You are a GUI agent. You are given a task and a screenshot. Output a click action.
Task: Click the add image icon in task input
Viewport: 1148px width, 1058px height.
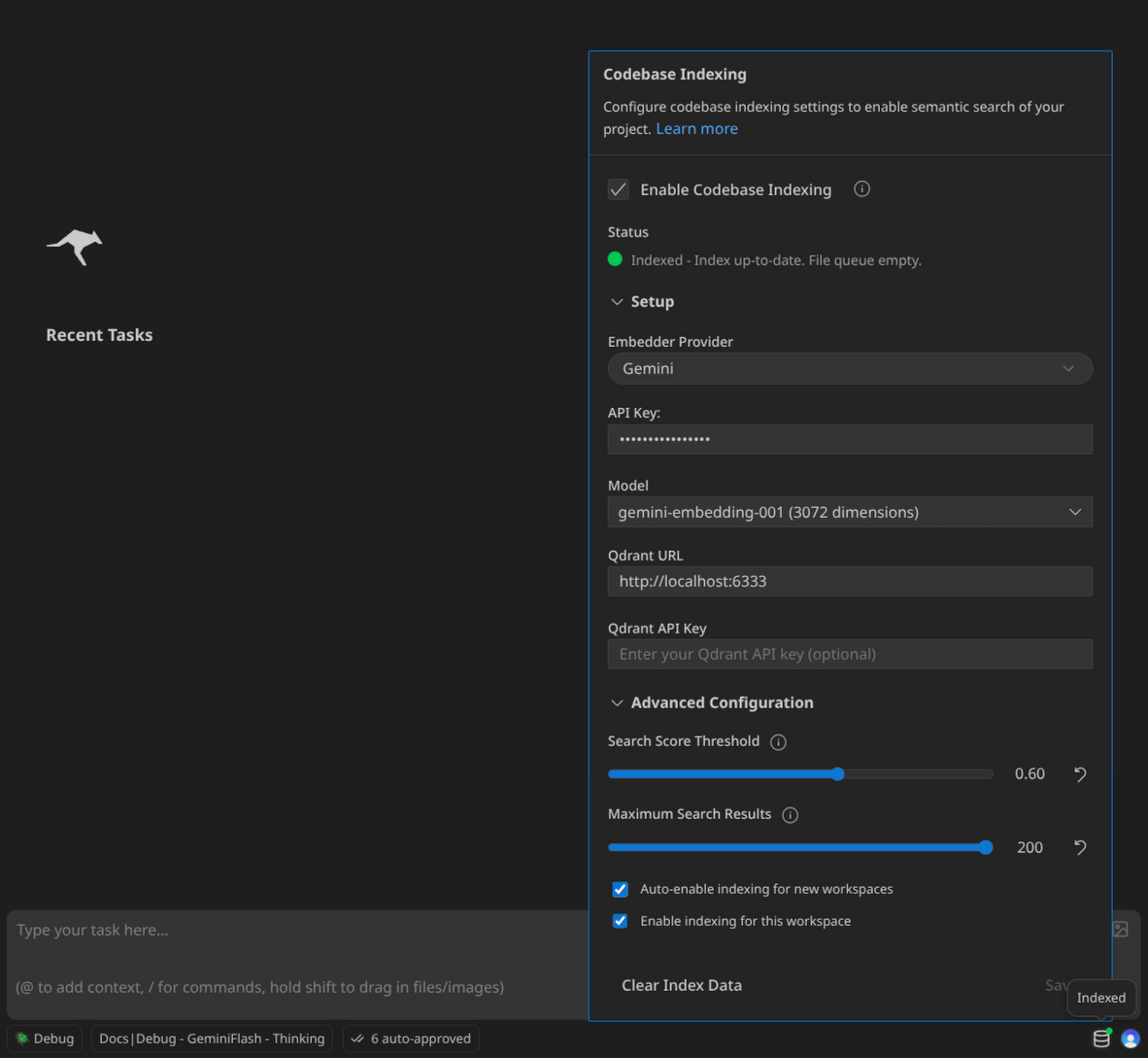point(1120,930)
